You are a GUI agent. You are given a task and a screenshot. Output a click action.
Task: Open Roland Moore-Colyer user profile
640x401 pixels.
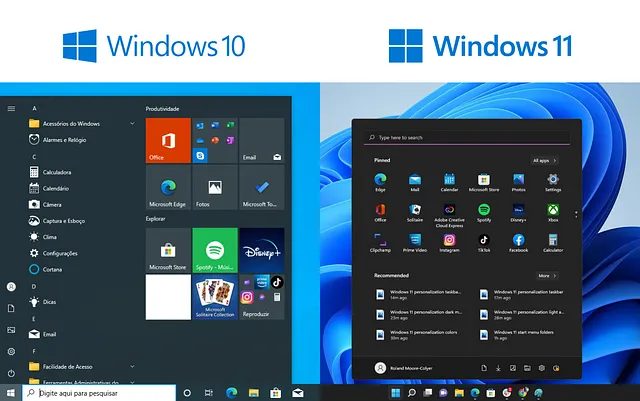point(403,368)
